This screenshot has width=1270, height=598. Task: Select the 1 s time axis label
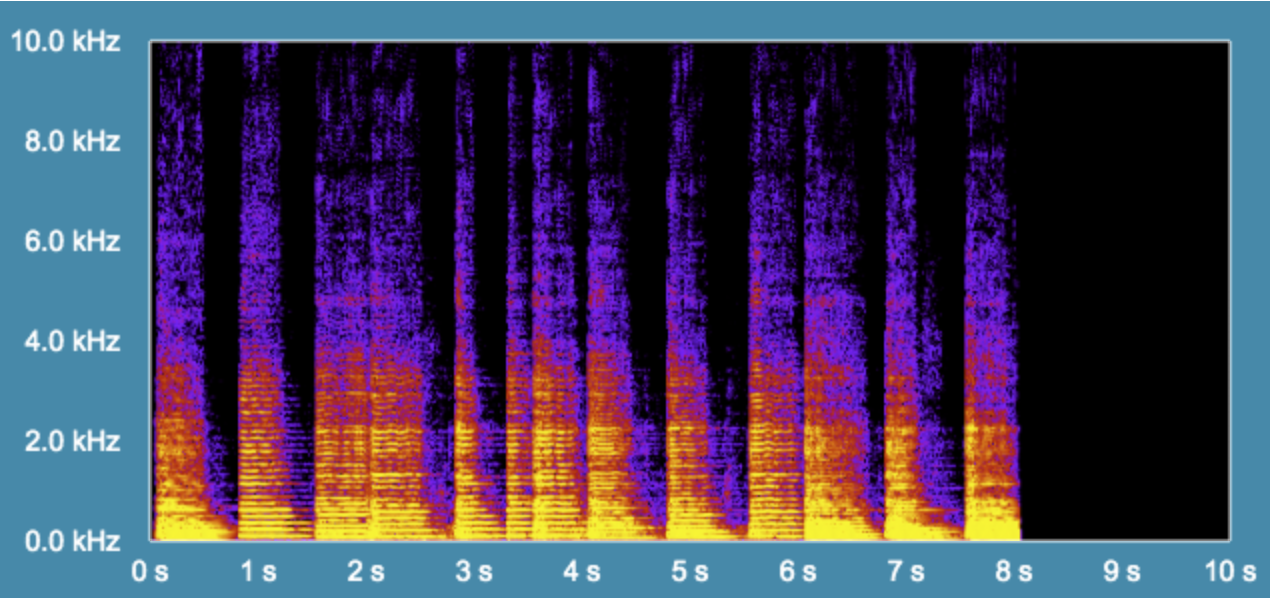[258, 572]
